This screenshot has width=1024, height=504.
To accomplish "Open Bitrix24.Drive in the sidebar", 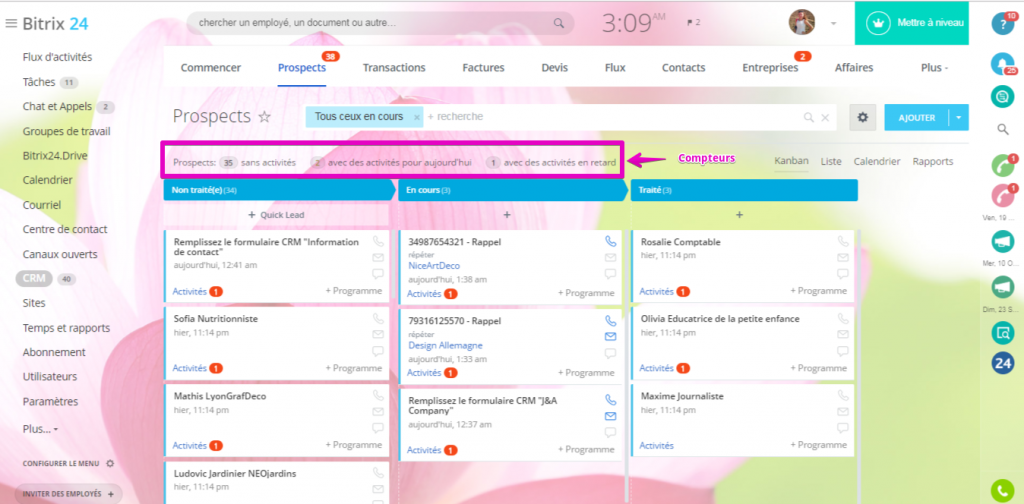I will [x=55, y=155].
